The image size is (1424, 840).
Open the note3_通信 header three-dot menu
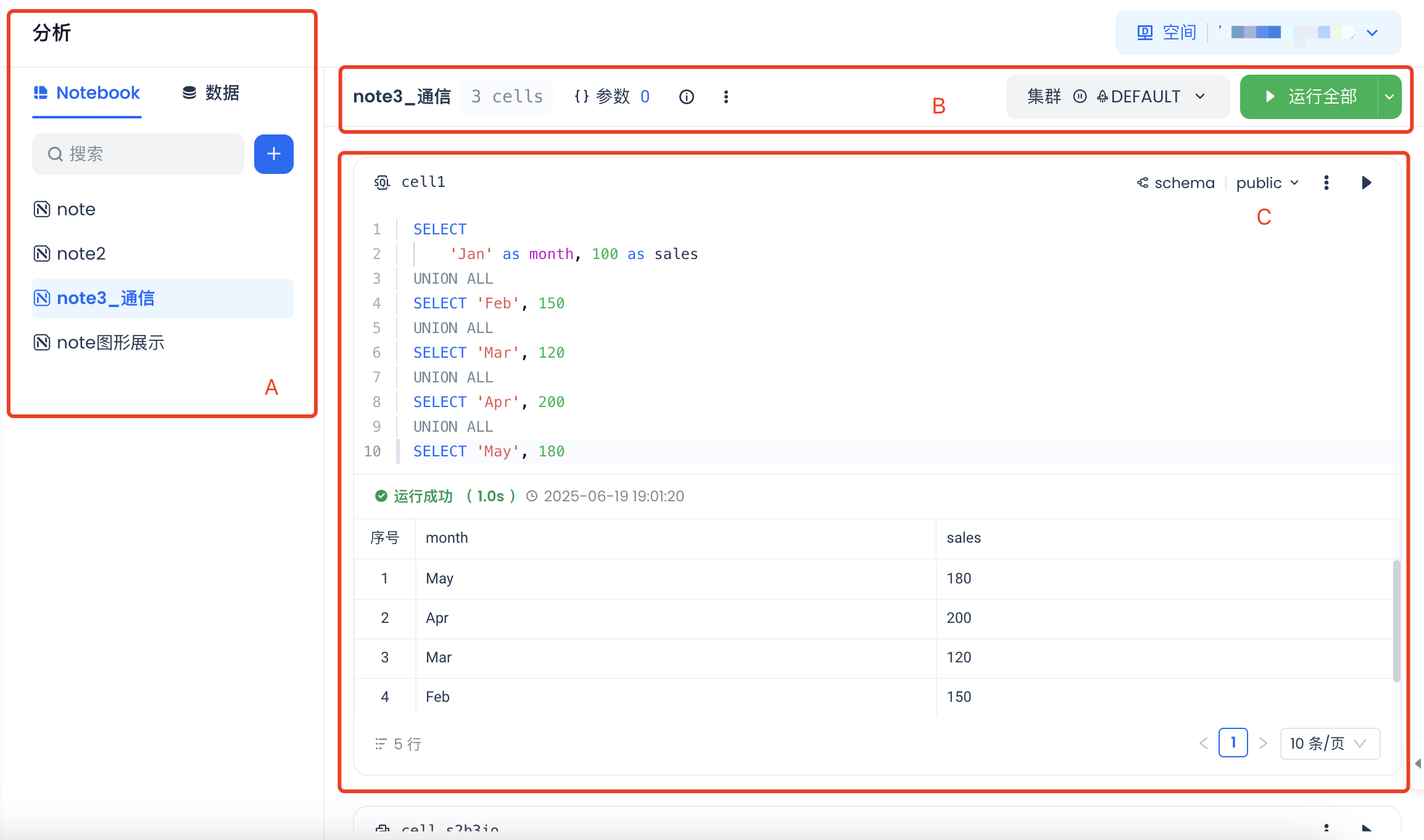[x=726, y=97]
